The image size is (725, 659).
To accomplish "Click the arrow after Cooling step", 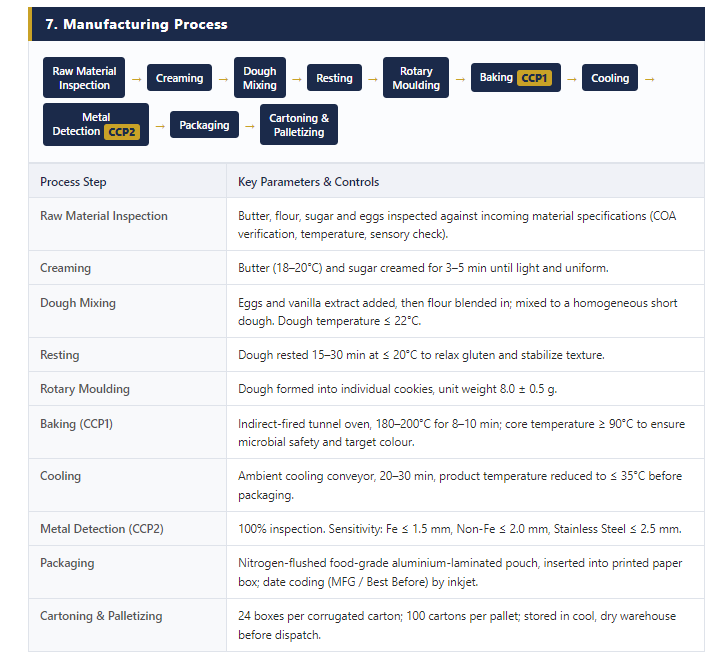I will pyautogui.click(x=650, y=80).
